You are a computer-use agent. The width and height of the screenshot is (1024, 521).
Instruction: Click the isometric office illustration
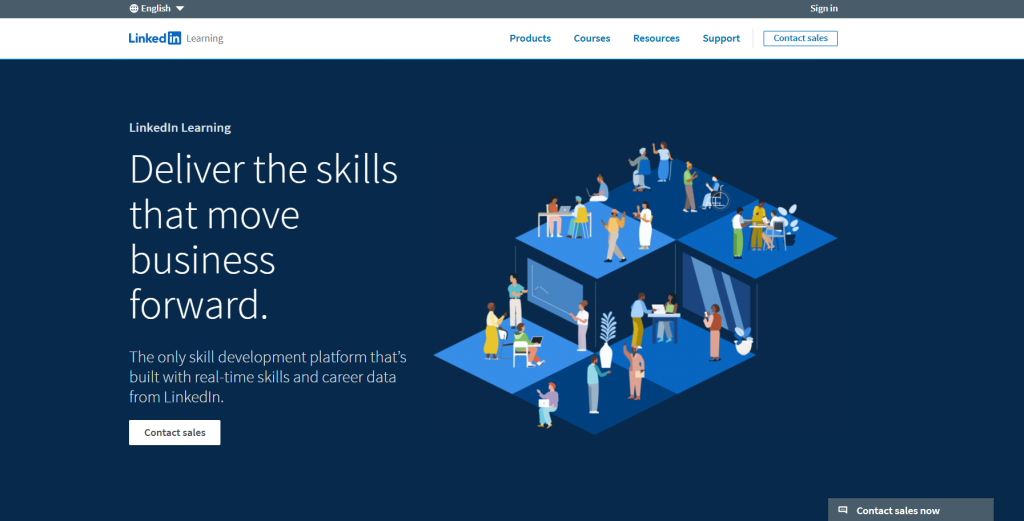click(x=635, y=288)
